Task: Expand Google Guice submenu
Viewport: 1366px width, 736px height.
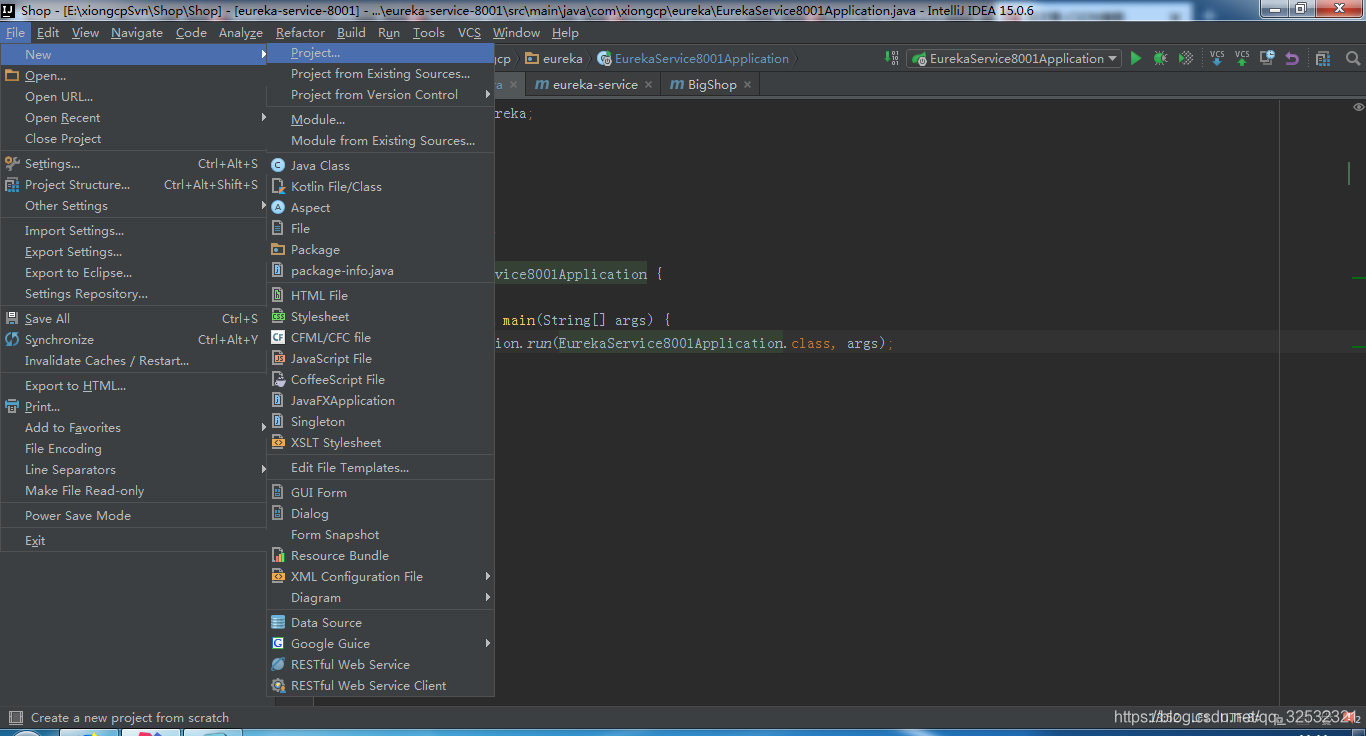Action: [381, 643]
